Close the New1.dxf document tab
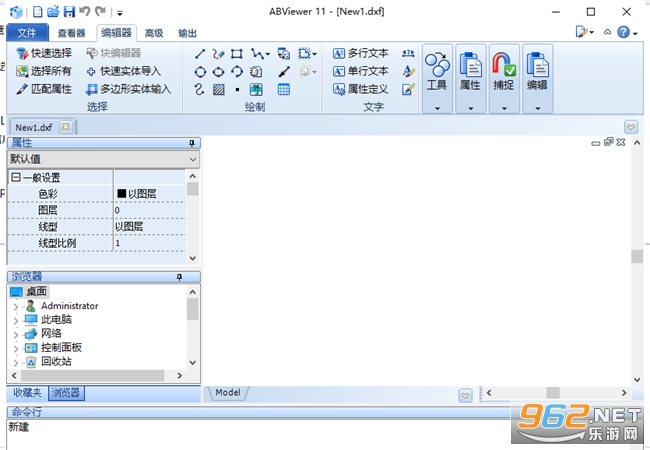Image resolution: width=650 pixels, height=450 pixels. [65, 126]
